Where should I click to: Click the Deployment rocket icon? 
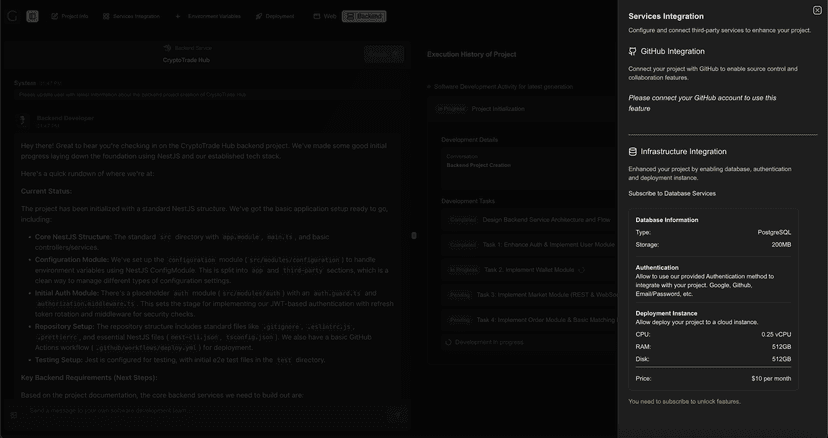pos(259,16)
